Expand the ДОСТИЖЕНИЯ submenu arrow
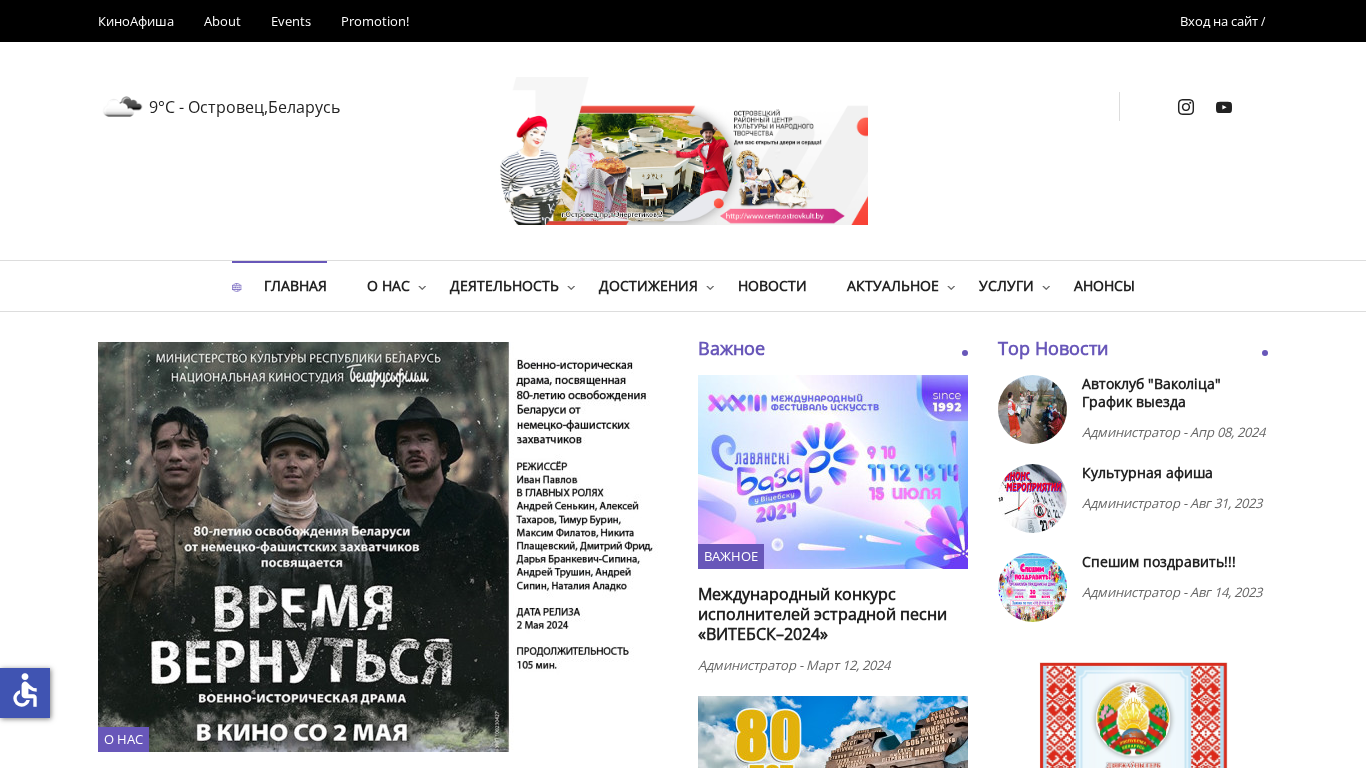Image resolution: width=1366 pixels, height=768 pixels. [x=710, y=288]
